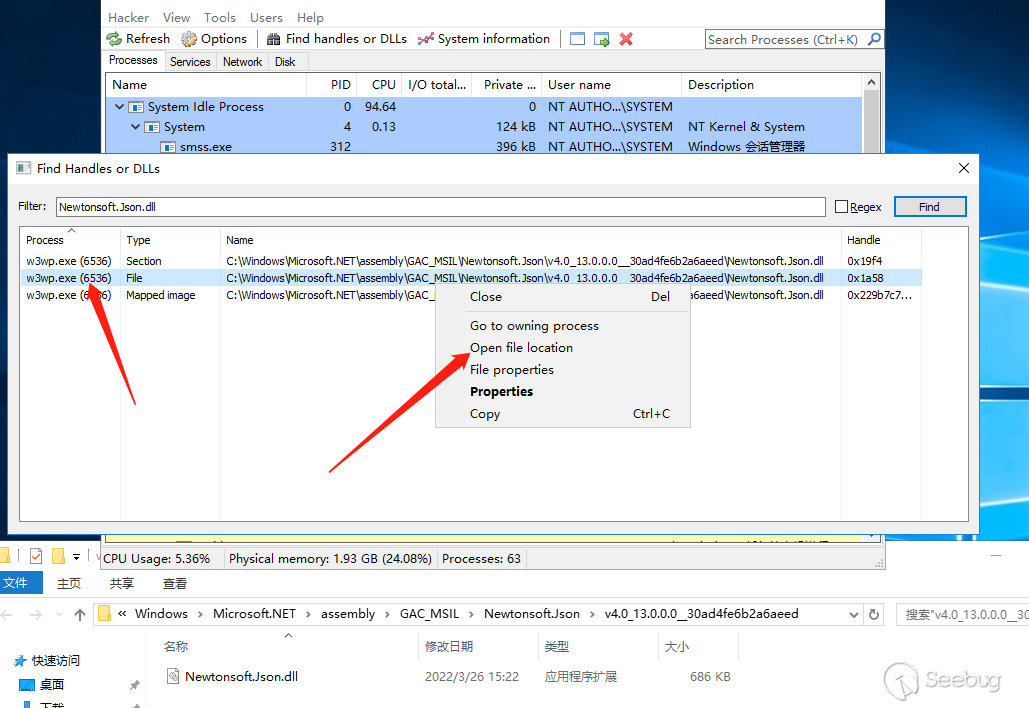Viewport: 1029px width, 708px height.
Task: Open Options via the gear icon
Action: tap(189, 39)
